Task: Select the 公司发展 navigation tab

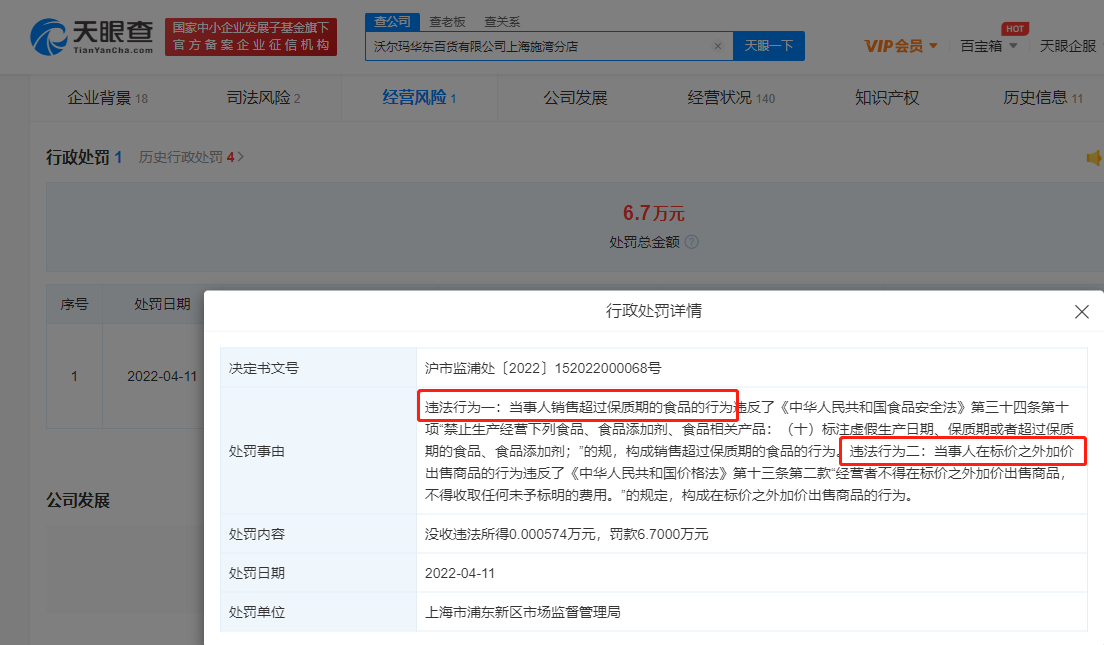Action: click(575, 98)
